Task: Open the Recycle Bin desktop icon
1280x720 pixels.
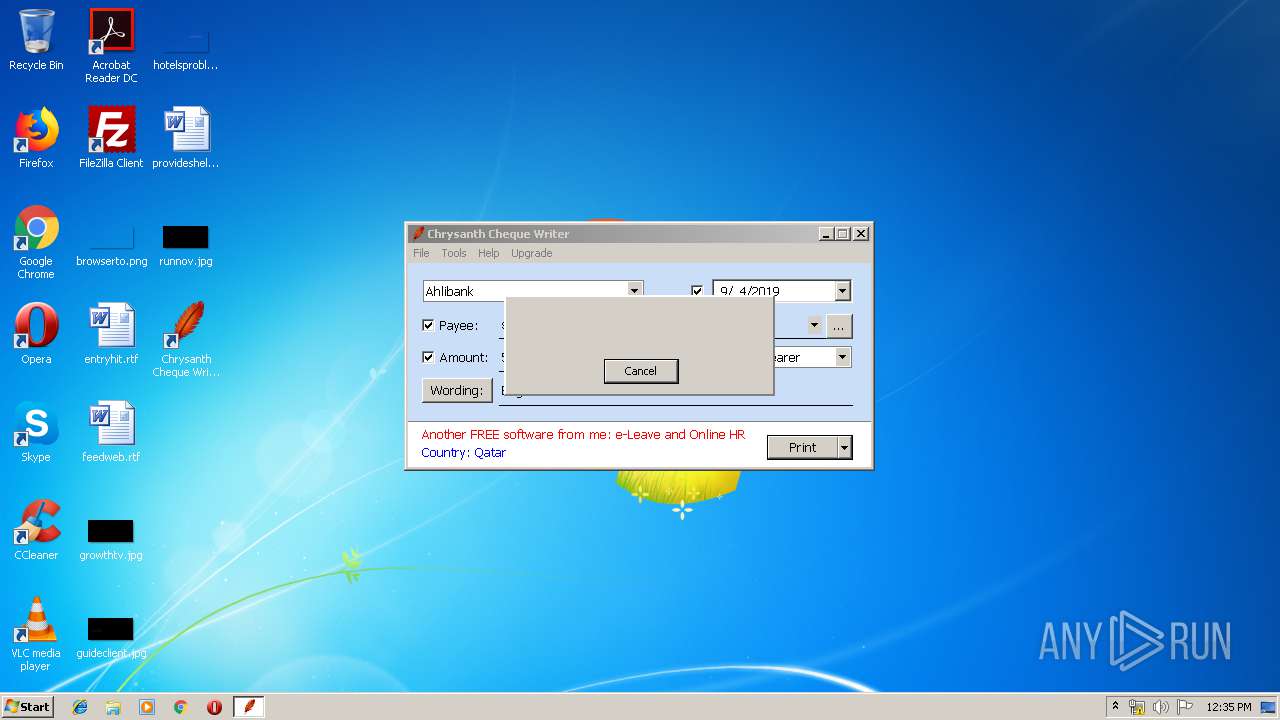Action: pyautogui.click(x=36, y=40)
